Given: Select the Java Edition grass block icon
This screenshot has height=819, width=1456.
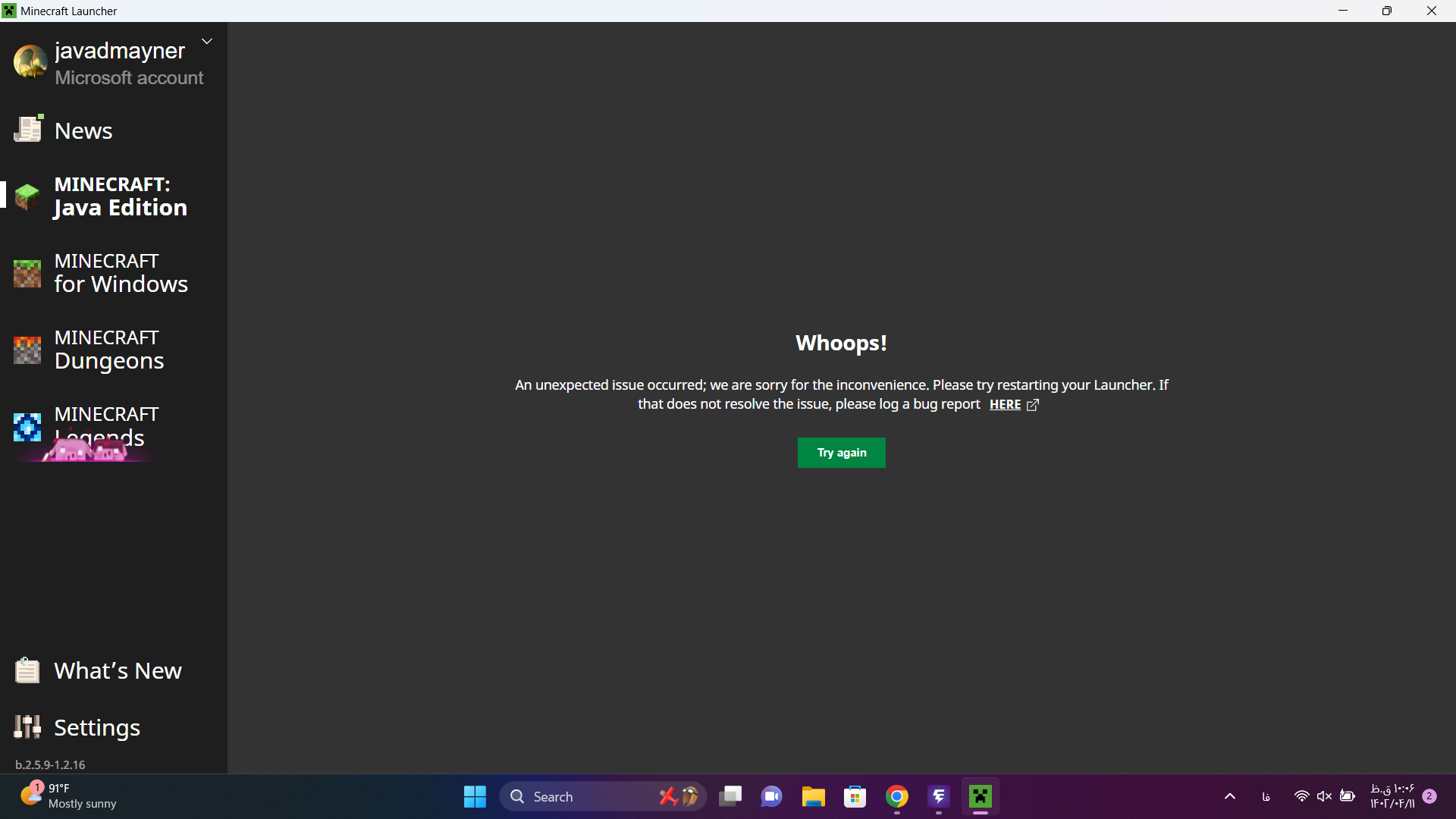Looking at the screenshot, I should click(x=27, y=196).
